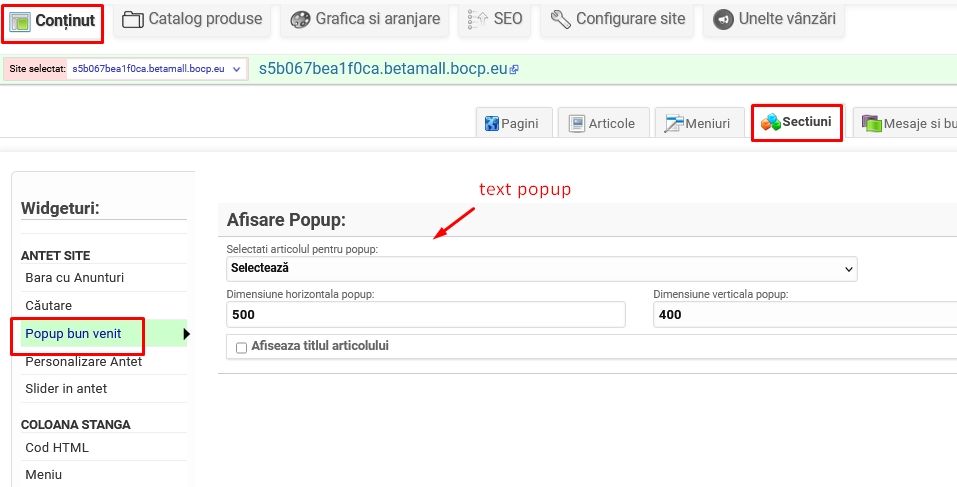The image size is (957, 487).
Task: Click the horizontal popup dimension field
Action: (x=425, y=315)
